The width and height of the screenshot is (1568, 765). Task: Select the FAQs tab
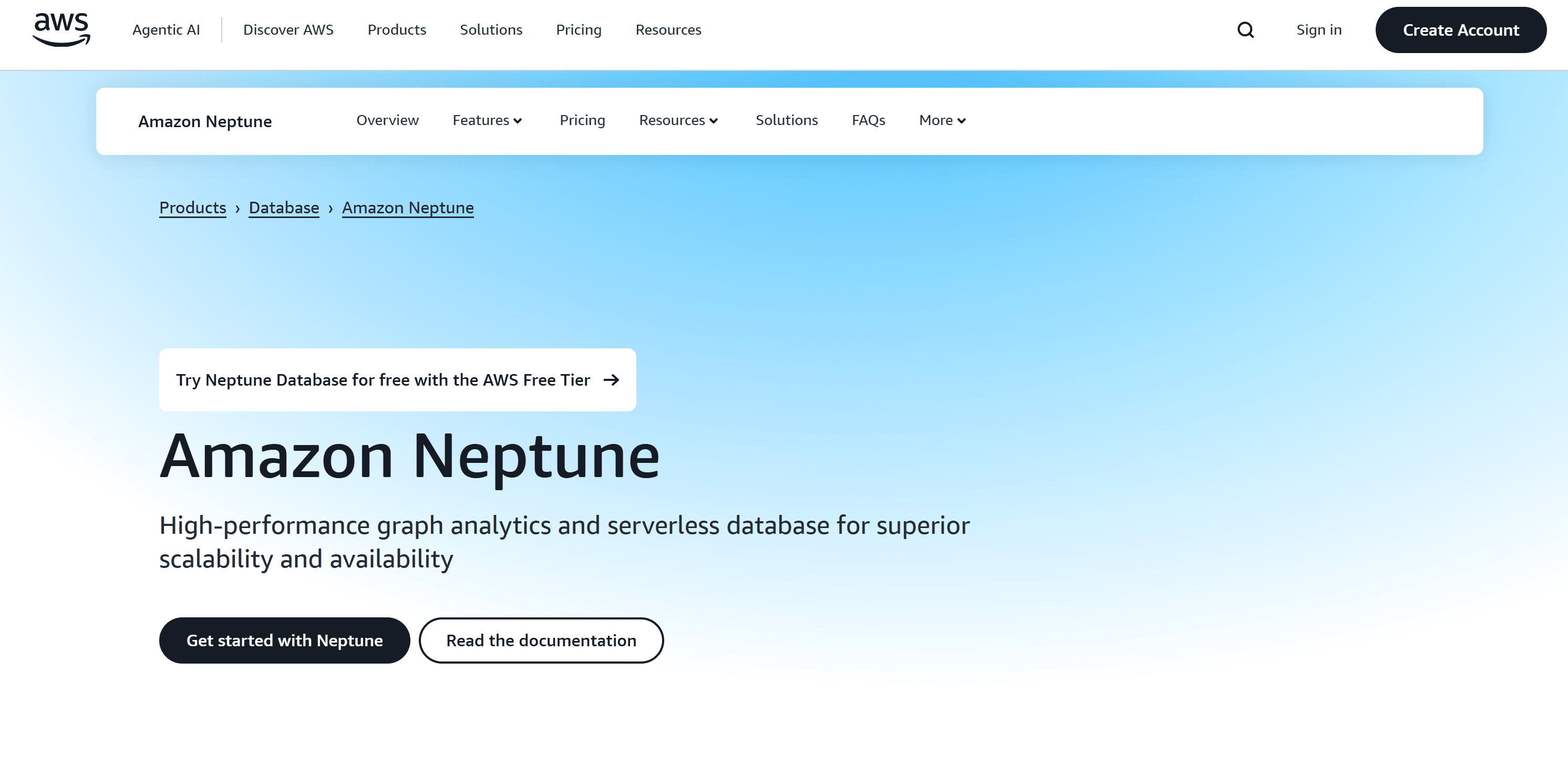[868, 120]
